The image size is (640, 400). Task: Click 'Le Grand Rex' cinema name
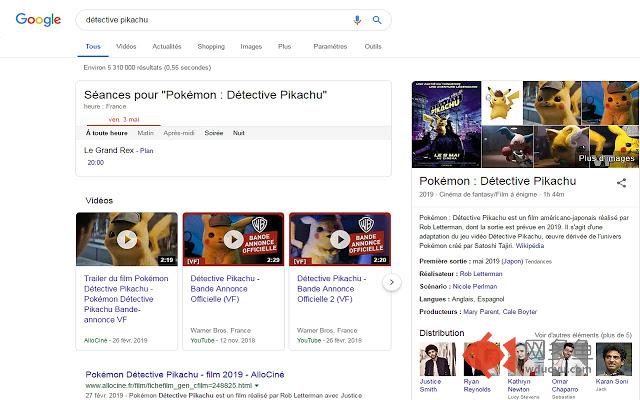[109, 150]
